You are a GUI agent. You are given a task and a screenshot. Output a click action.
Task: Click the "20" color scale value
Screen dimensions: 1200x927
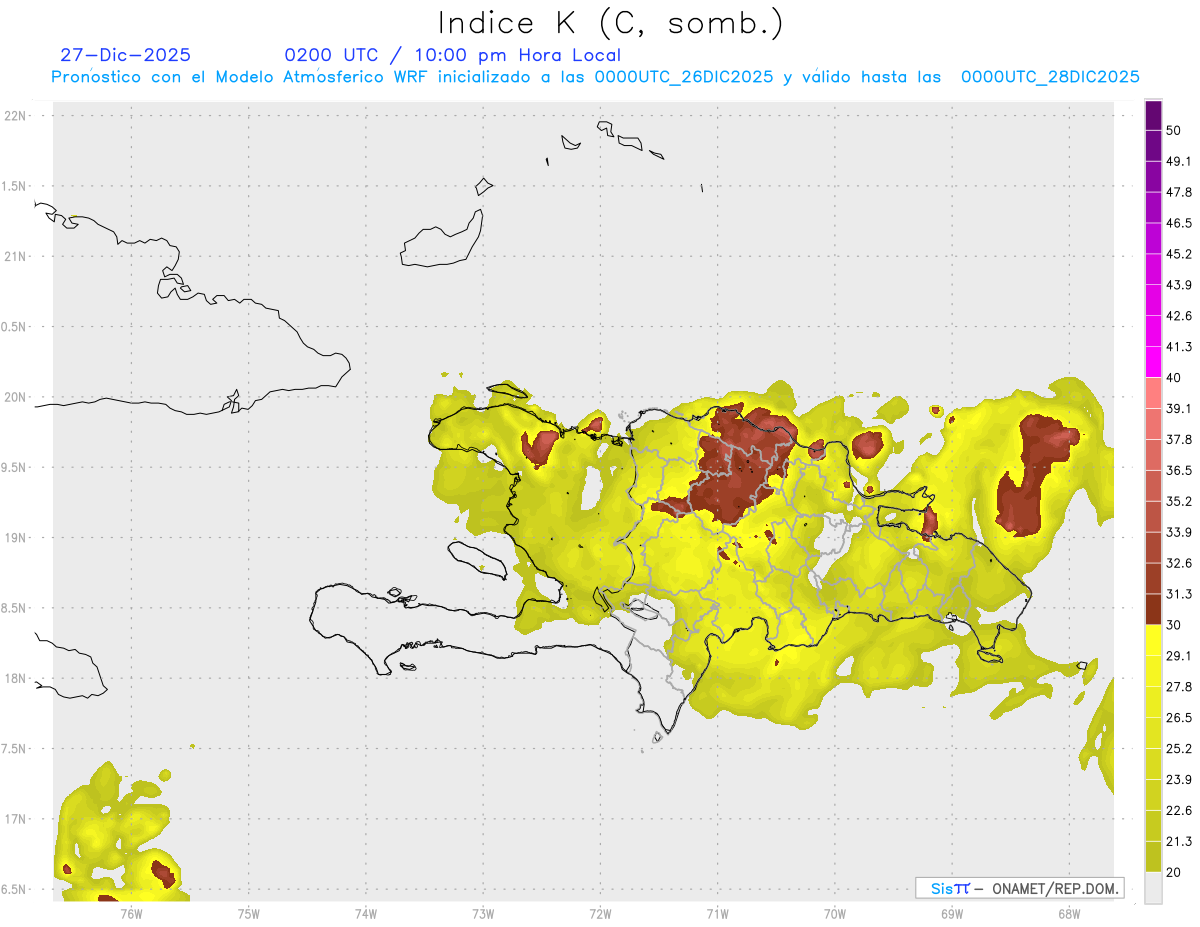click(1174, 872)
